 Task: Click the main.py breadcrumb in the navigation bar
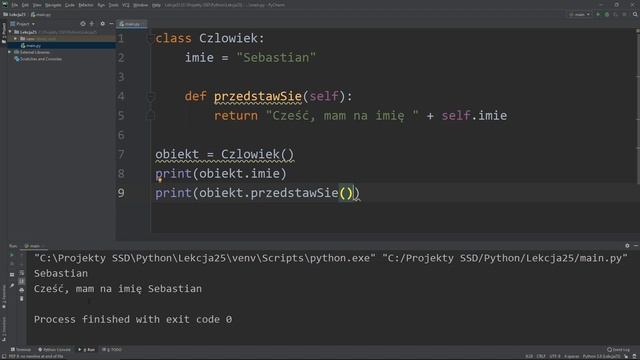pos(41,15)
